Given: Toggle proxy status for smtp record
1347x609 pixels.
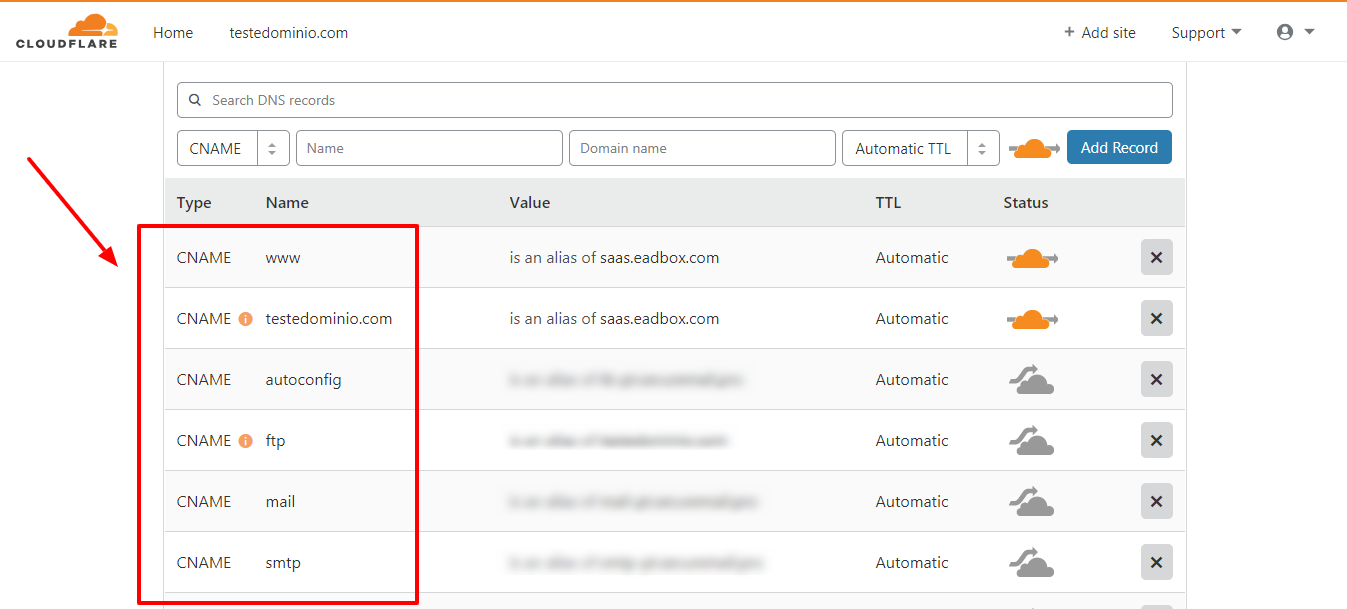Looking at the screenshot, I should 1031,563.
